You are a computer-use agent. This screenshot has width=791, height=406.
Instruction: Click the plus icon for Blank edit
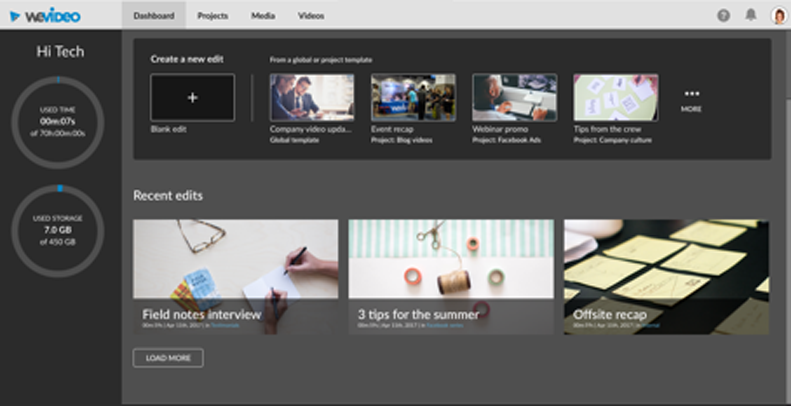pos(193,98)
